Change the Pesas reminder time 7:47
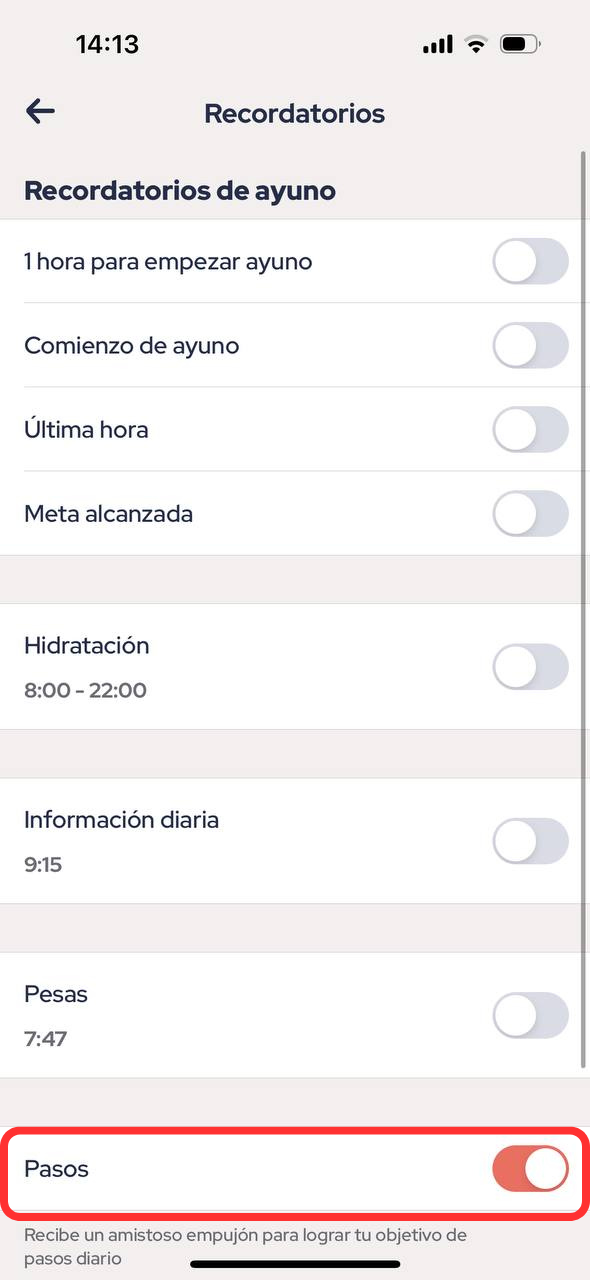 [46, 1038]
